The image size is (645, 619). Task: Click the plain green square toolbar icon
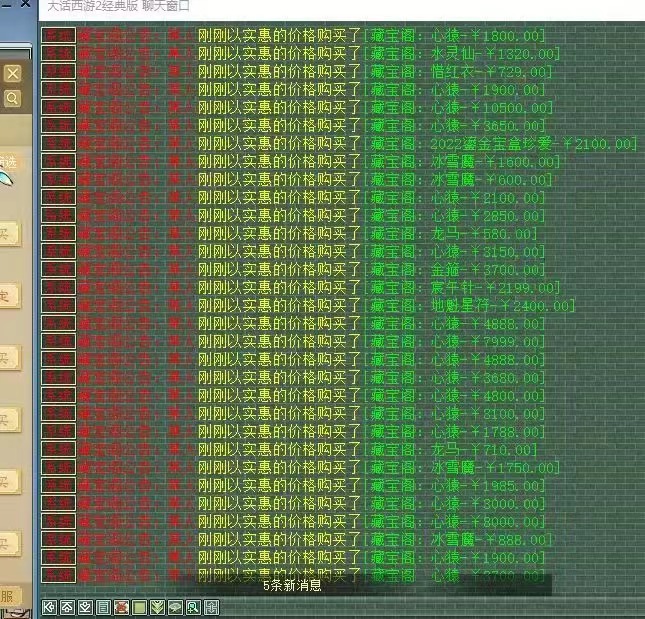(x=139, y=607)
